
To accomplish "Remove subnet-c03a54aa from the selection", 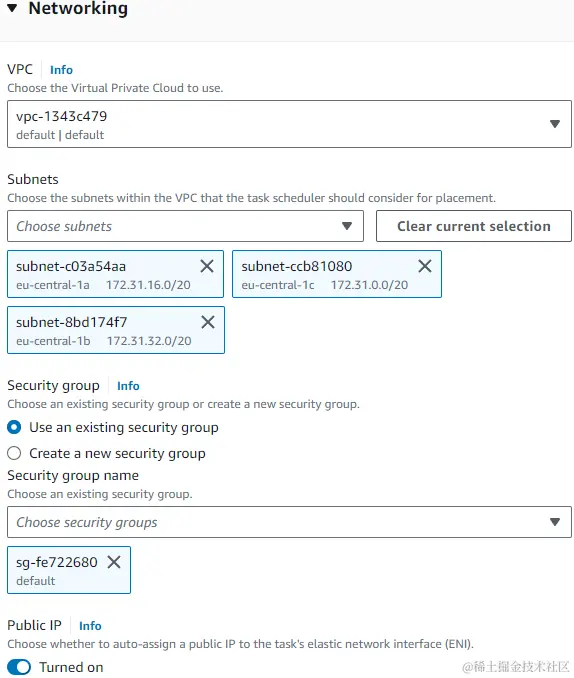I will (207, 266).
